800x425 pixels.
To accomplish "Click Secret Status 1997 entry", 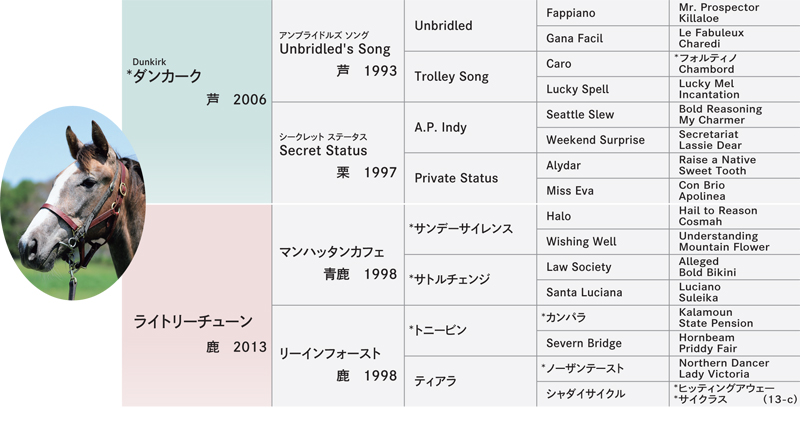I will click(338, 153).
